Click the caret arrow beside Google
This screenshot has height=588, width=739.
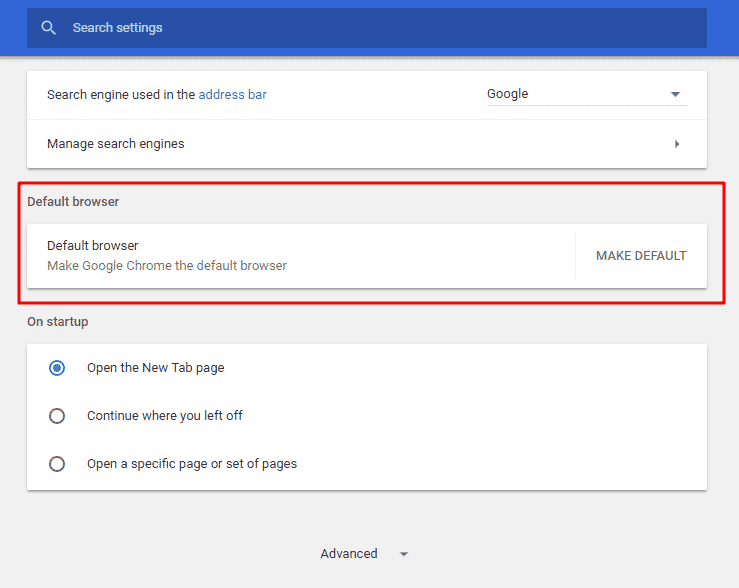pyautogui.click(x=676, y=94)
